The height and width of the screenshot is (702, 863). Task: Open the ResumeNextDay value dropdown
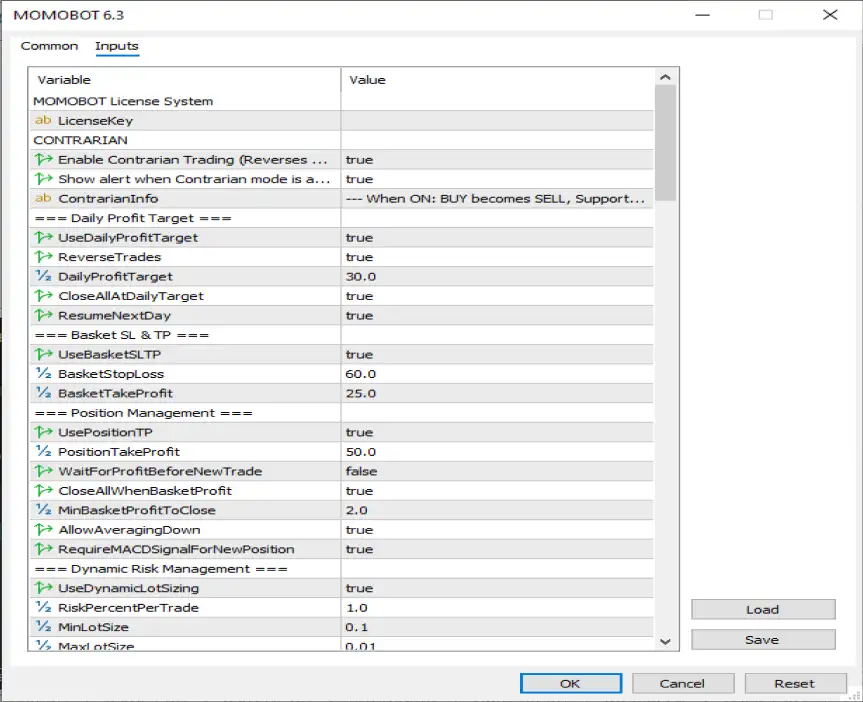click(x=496, y=316)
